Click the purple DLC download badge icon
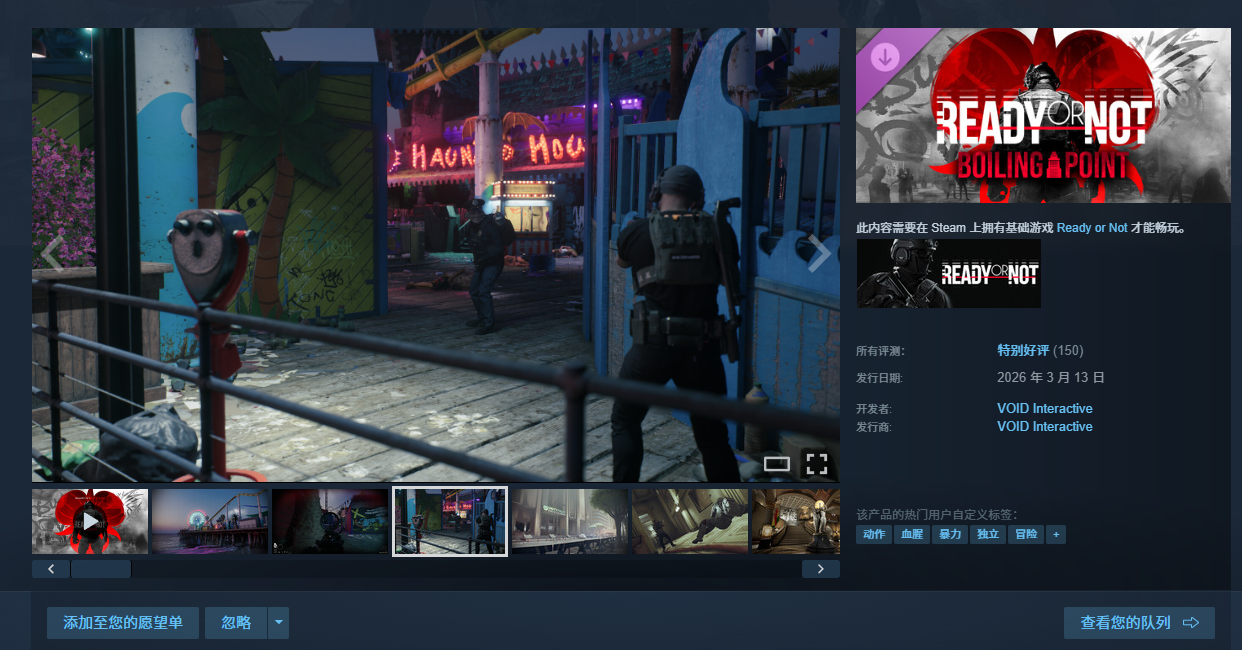Viewport: 1242px width, 650px height. click(x=884, y=56)
